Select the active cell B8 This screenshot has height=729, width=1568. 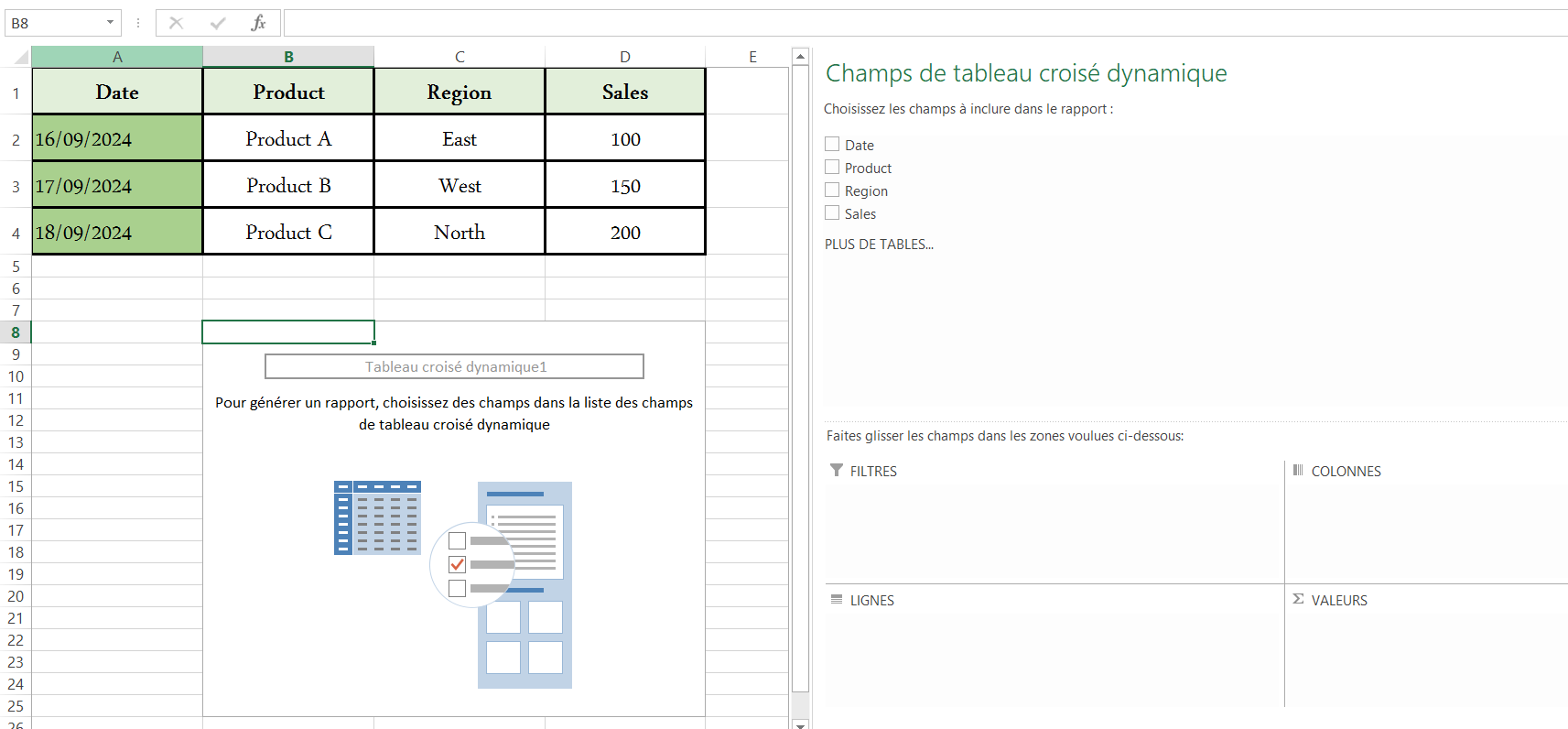(x=288, y=332)
